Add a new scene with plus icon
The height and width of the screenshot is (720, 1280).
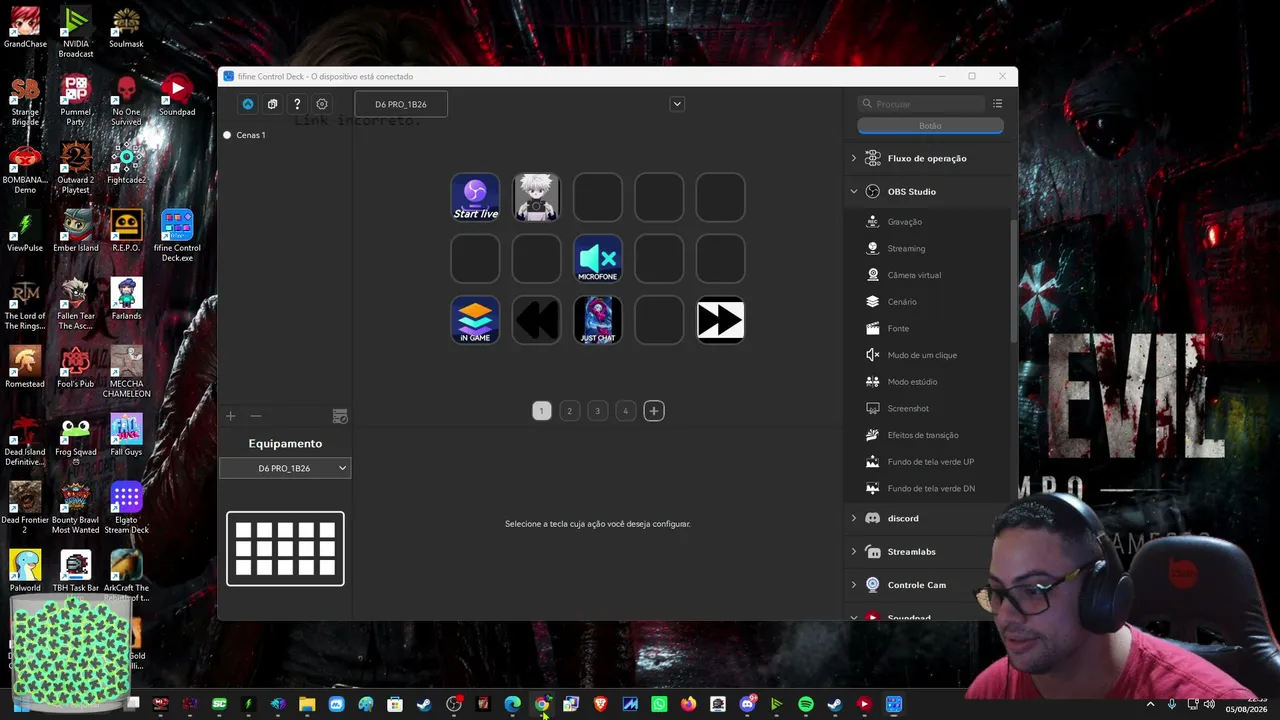tap(231, 416)
